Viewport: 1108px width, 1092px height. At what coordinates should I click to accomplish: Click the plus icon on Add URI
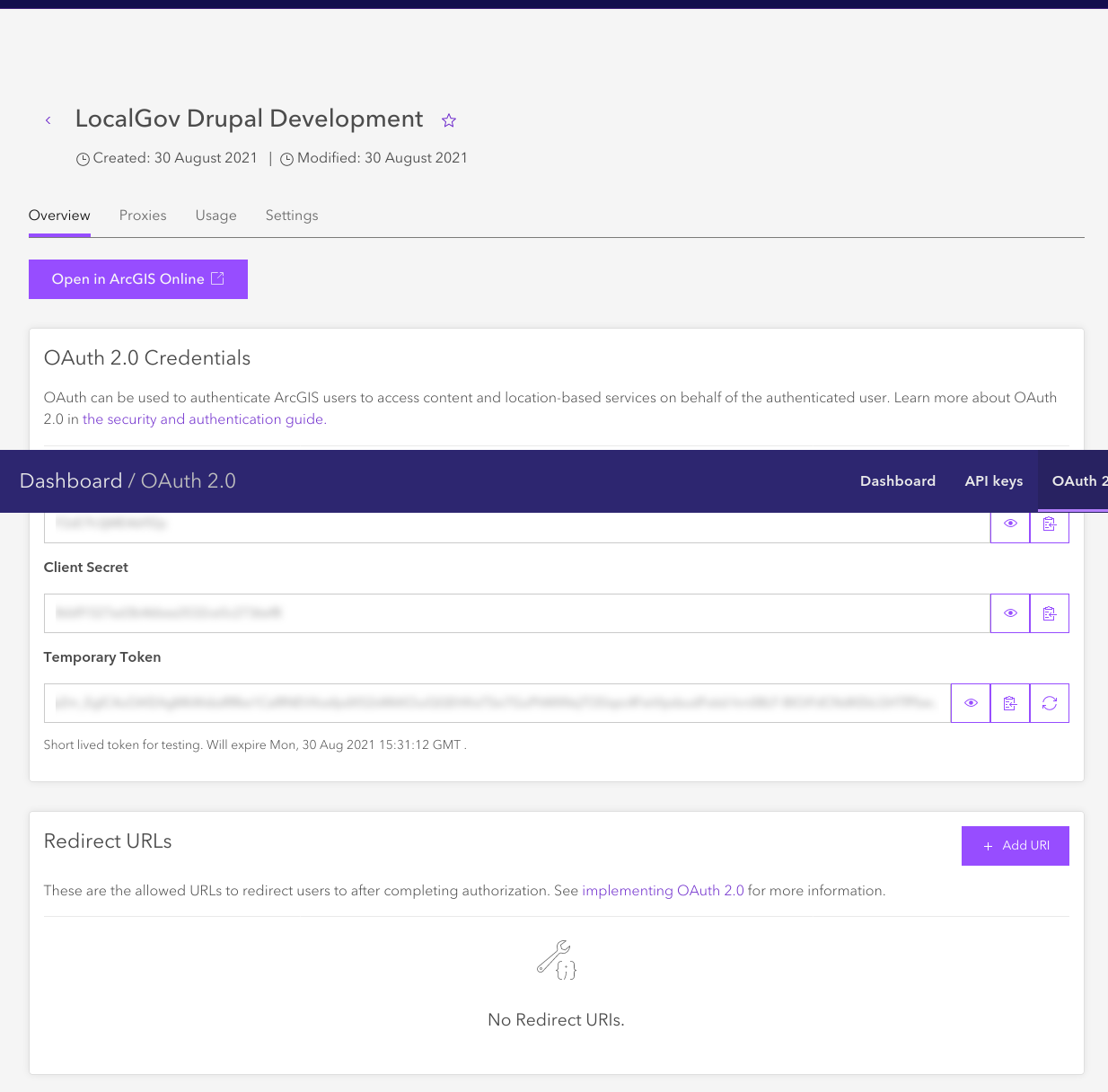tap(988, 846)
